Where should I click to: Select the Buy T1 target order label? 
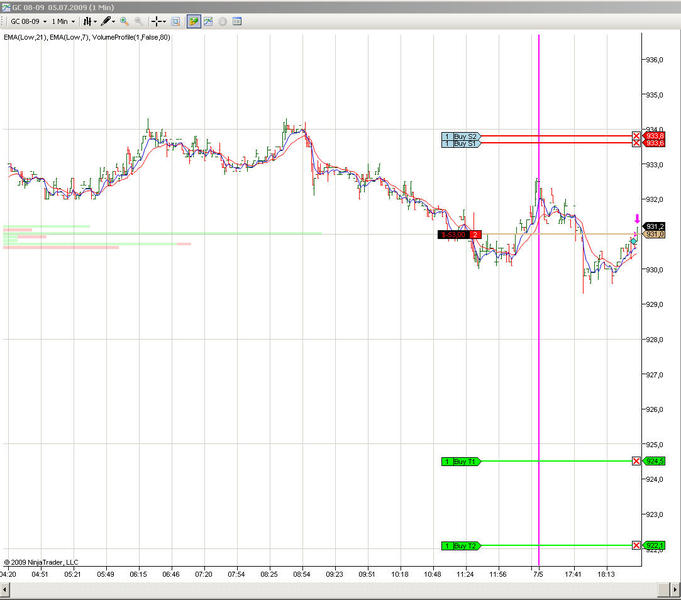[x=461, y=461]
